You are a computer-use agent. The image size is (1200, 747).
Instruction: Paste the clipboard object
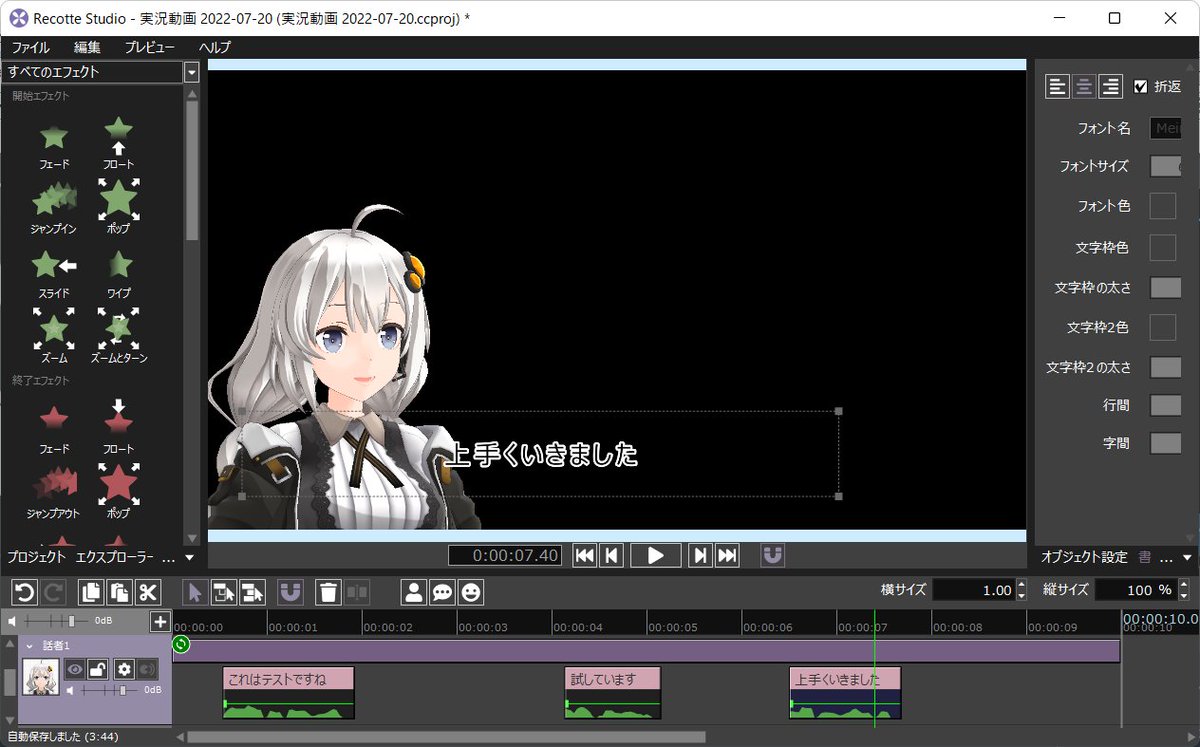pyautogui.click(x=119, y=592)
